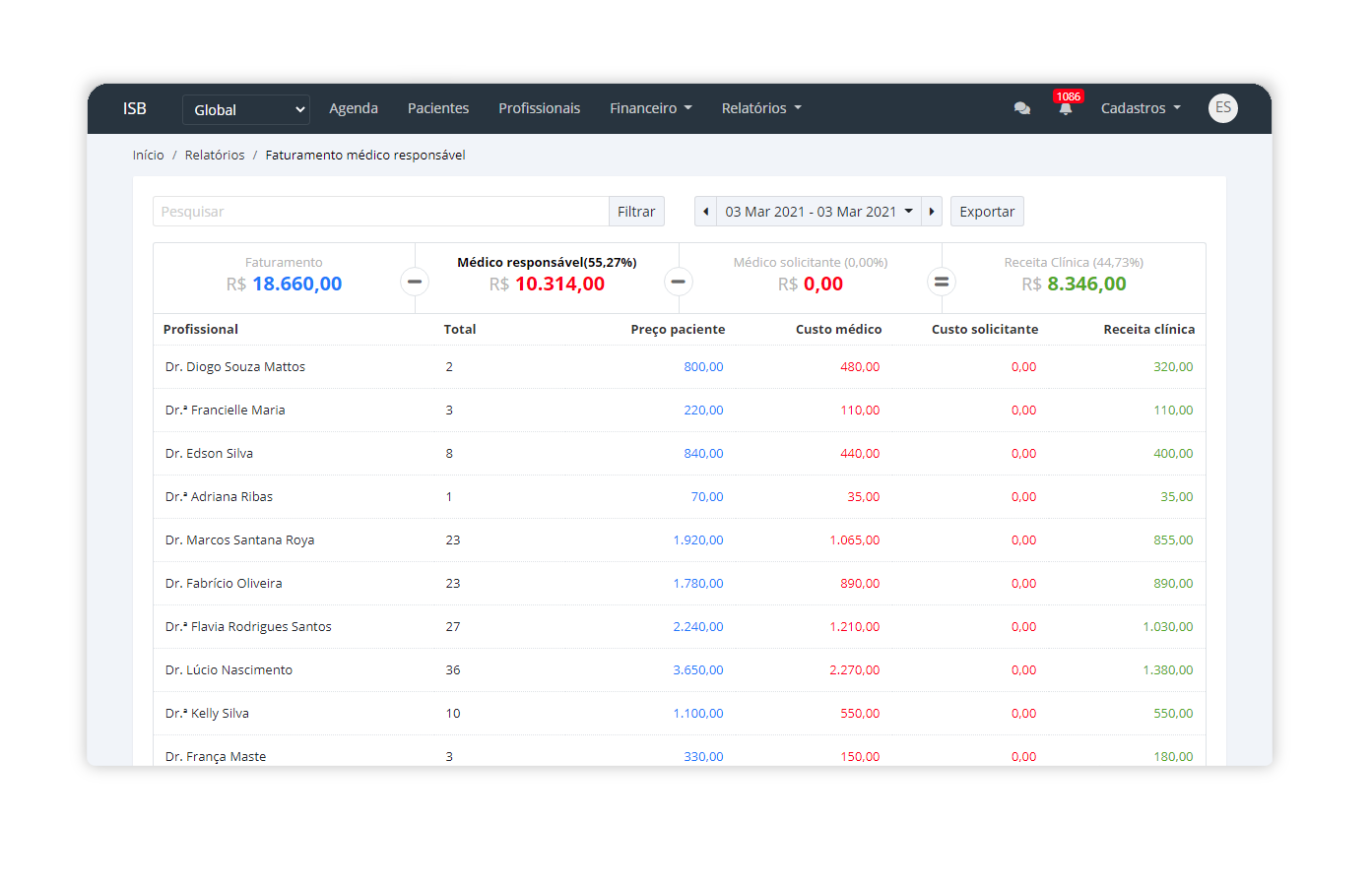Image resolution: width=1372 pixels, height=888 pixels.
Task: Click total 36 for Lúcio Nascimento
Action: (453, 669)
